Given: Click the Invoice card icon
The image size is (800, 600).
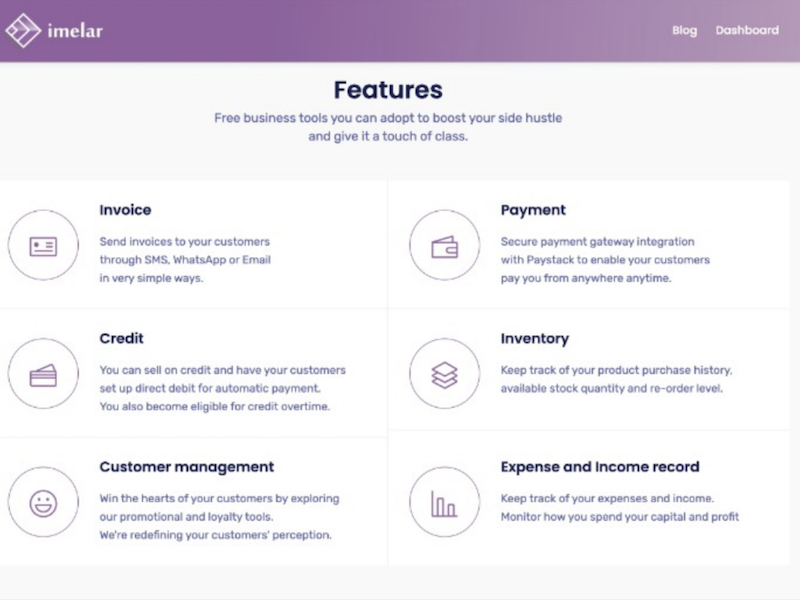Looking at the screenshot, I should [x=43, y=246].
